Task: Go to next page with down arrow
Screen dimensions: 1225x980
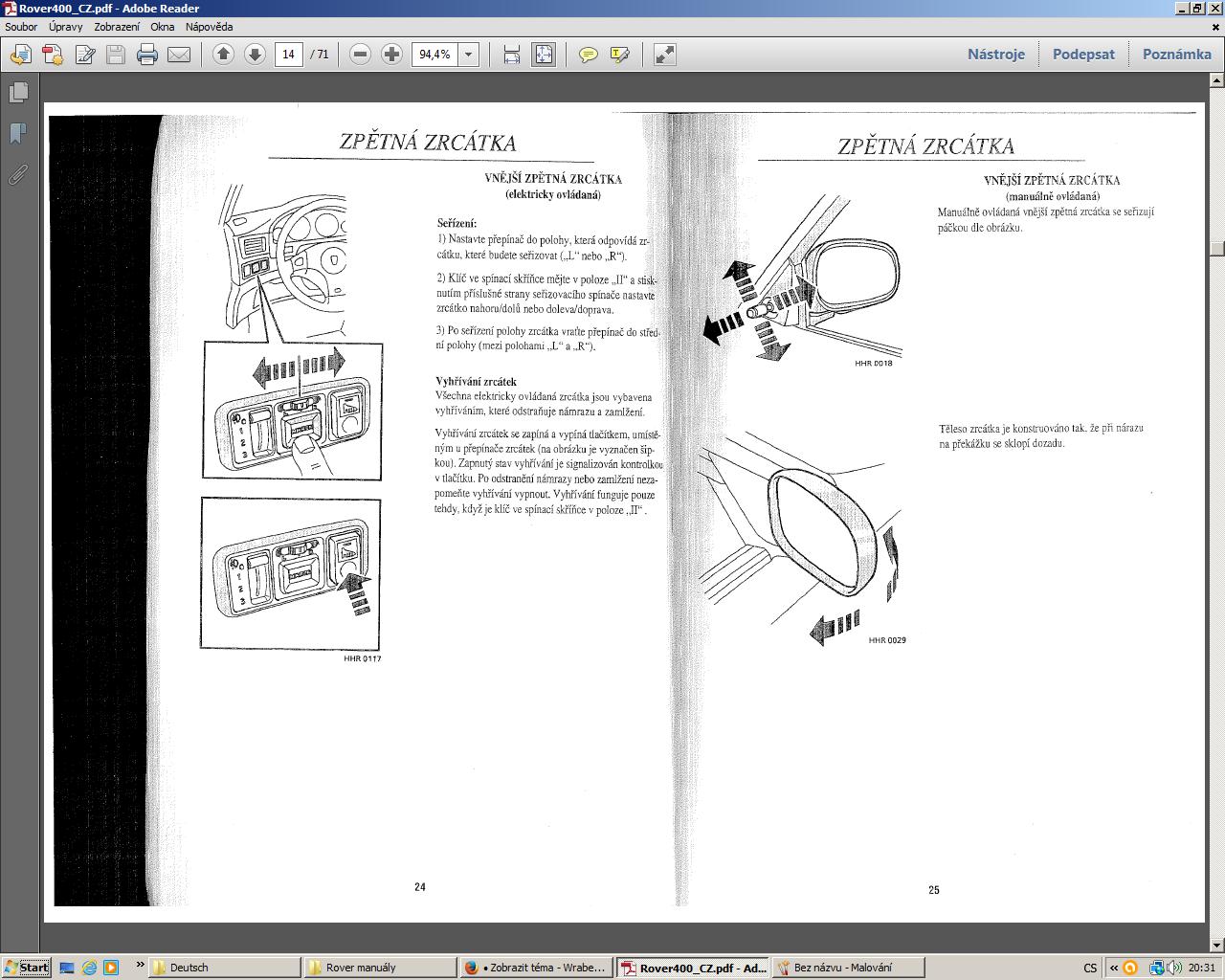Action: click(255, 55)
